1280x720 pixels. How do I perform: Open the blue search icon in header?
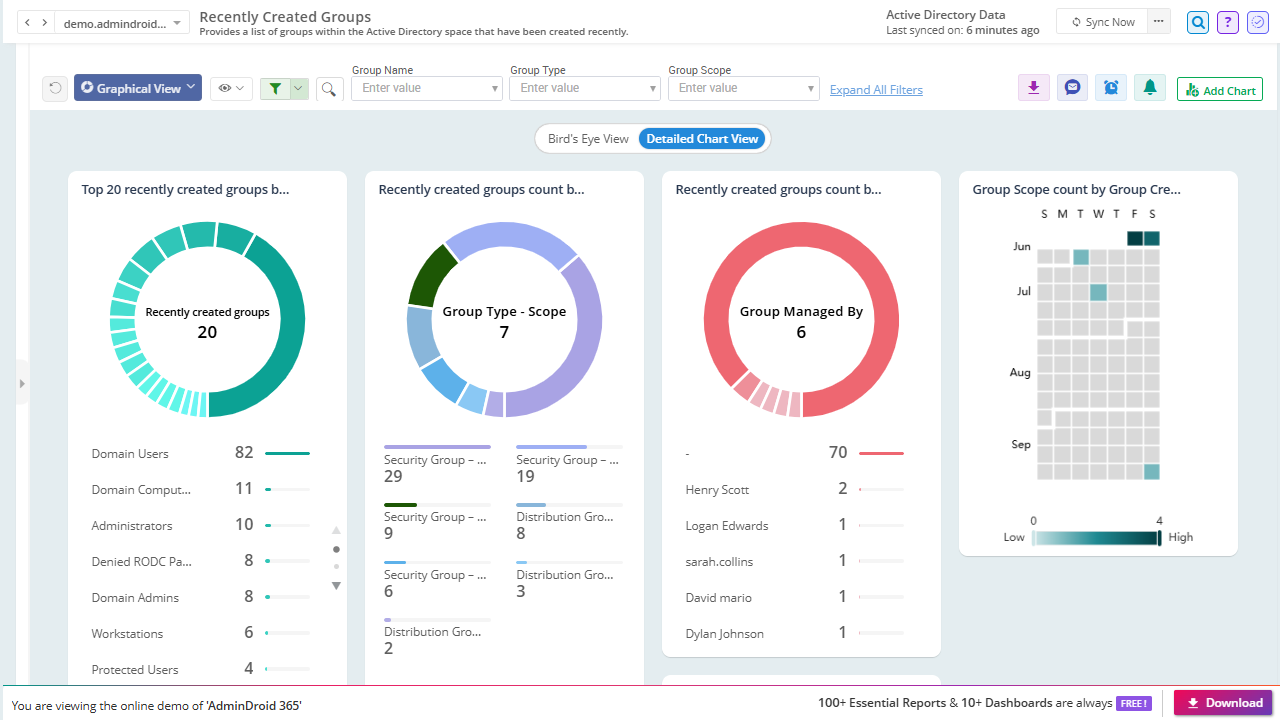point(1198,22)
